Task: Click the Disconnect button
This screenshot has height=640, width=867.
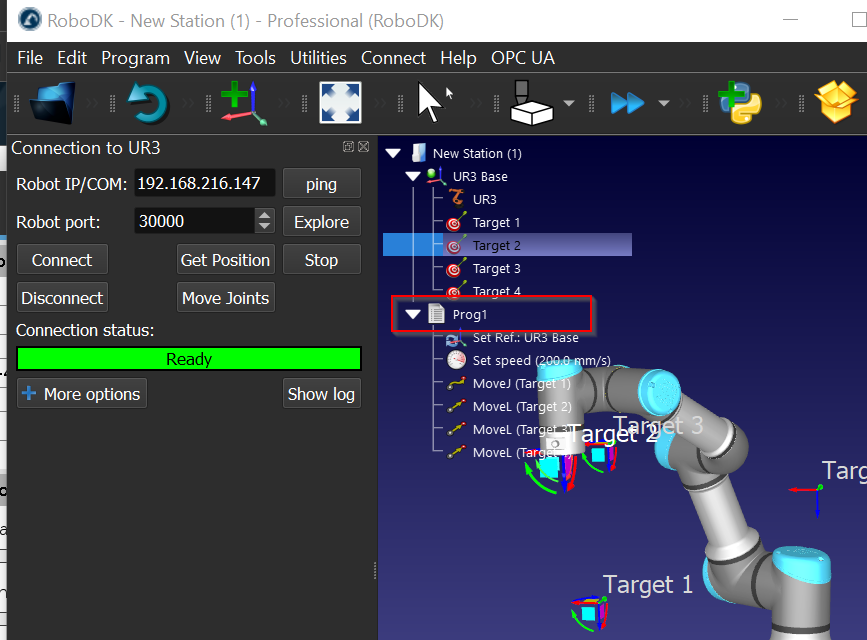Action: point(62,298)
